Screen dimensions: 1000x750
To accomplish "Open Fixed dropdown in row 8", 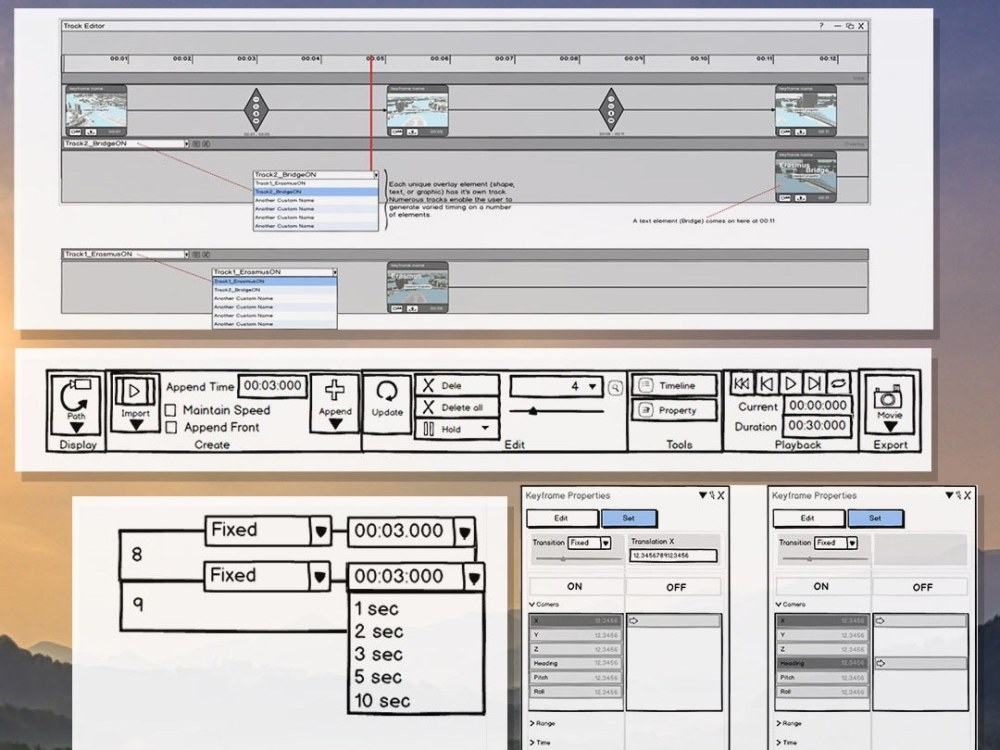I will 320,531.
